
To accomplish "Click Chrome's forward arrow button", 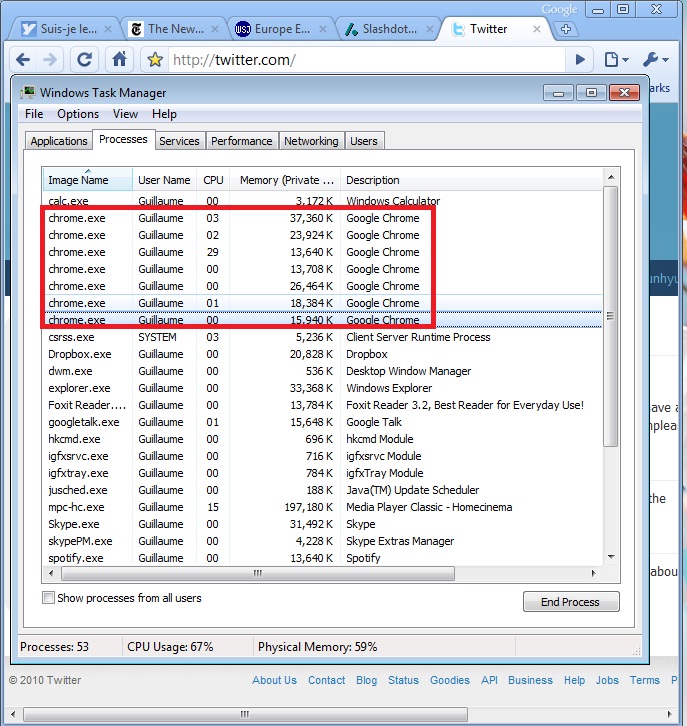I will [x=50, y=60].
